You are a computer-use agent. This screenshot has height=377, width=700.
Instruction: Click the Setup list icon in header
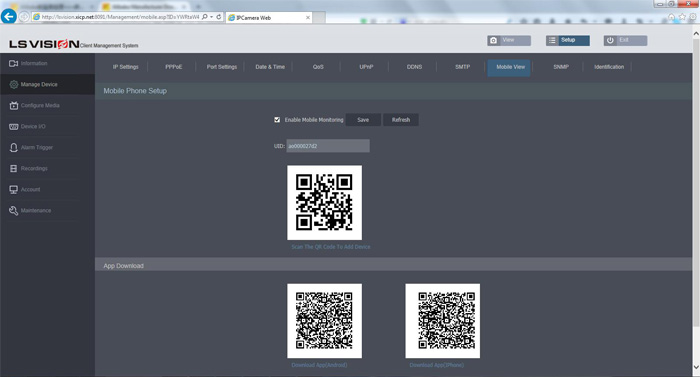552,40
